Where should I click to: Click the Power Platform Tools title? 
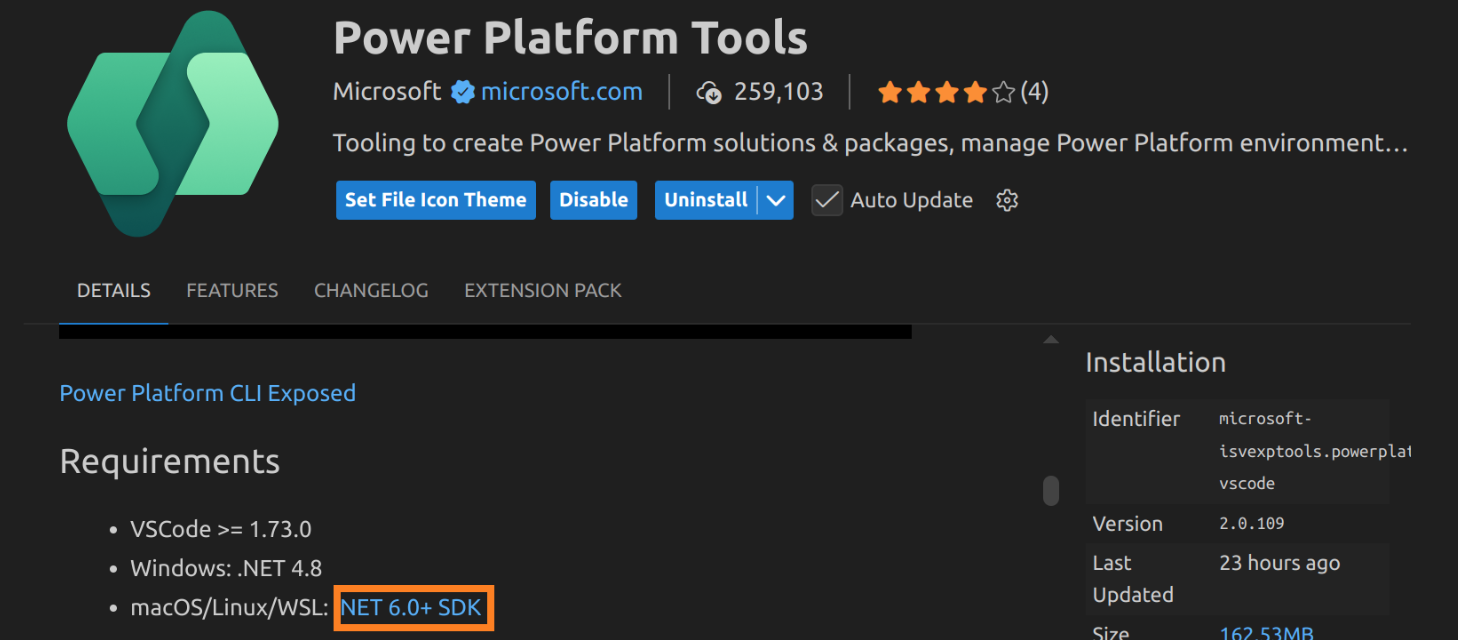click(x=570, y=38)
